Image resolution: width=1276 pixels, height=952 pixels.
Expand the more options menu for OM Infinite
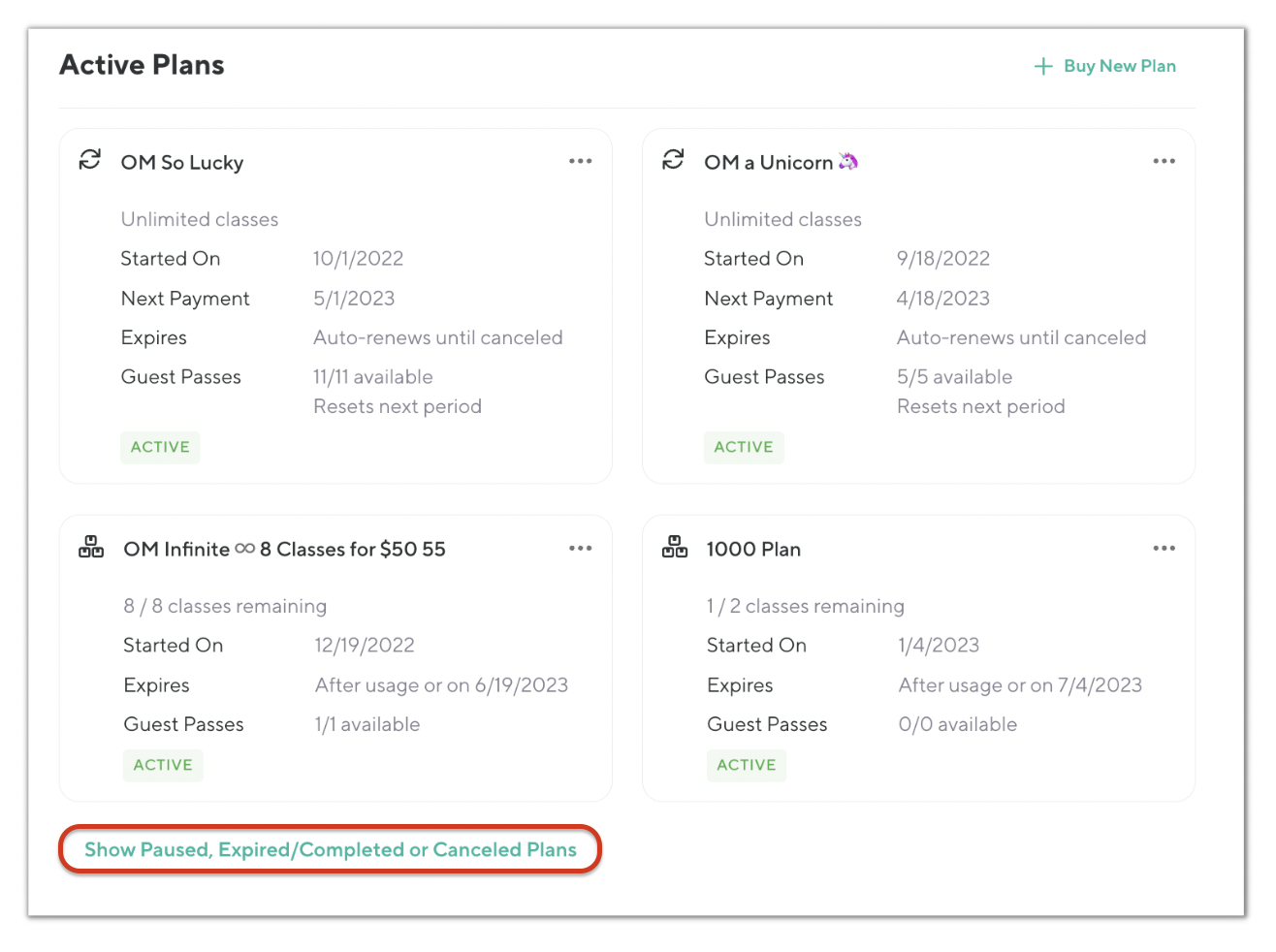(x=580, y=548)
